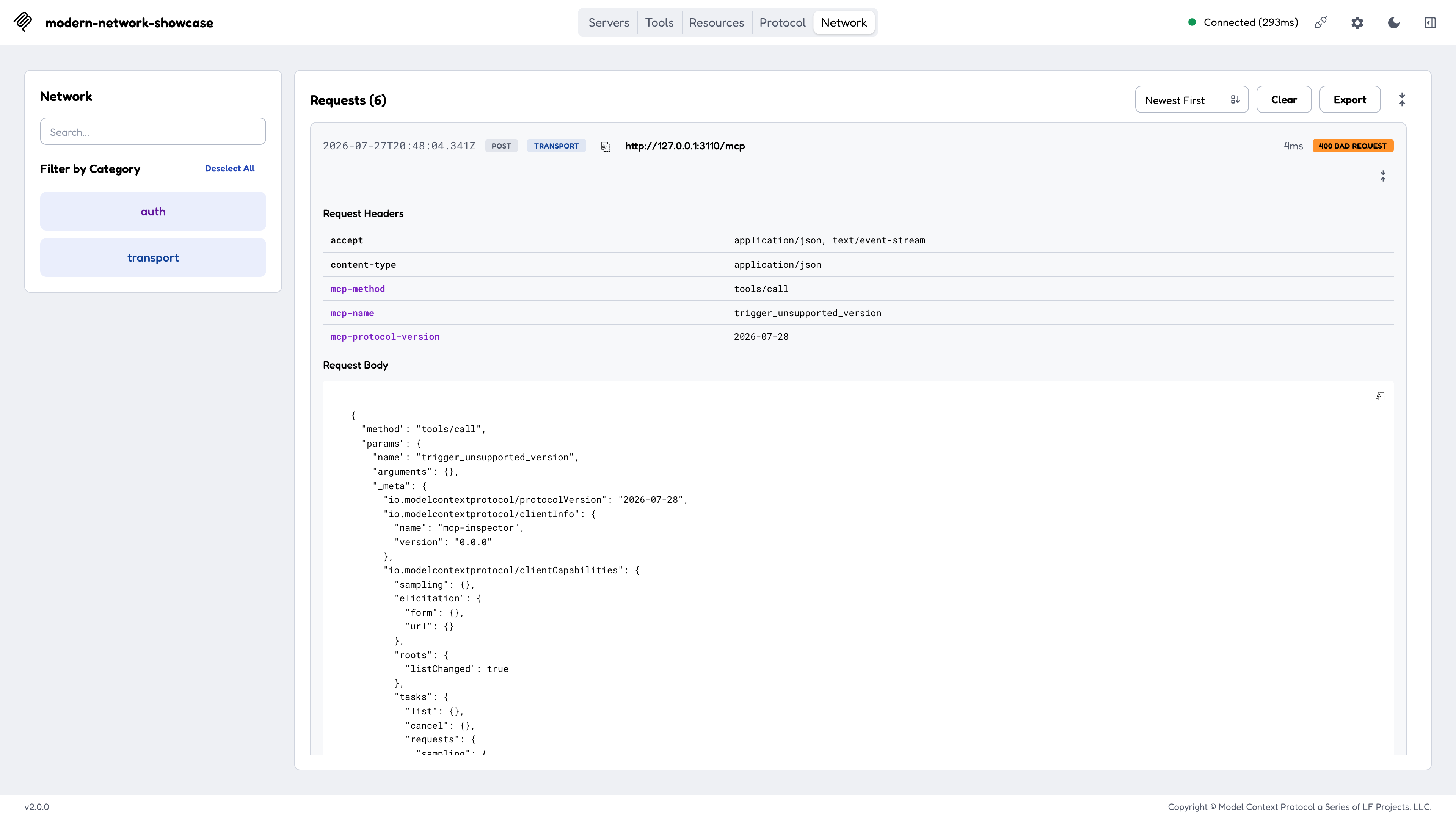Toggle the transport category filter
1456x819 pixels.
(x=152, y=257)
